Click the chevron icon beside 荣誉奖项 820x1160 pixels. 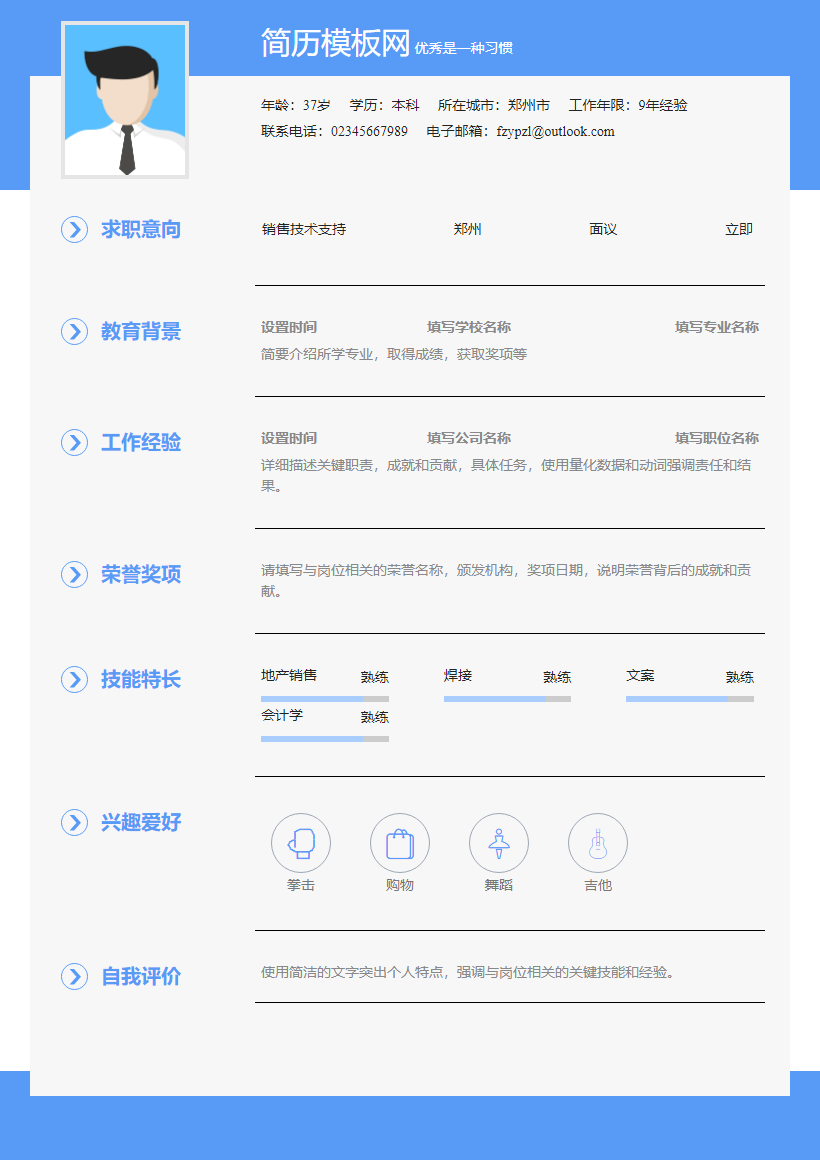[x=74, y=575]
